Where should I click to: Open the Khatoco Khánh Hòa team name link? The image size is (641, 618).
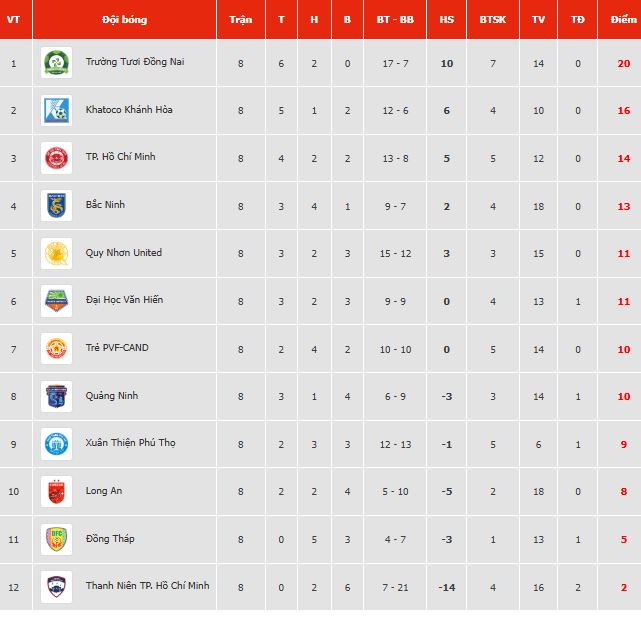[x=129, y=110]
